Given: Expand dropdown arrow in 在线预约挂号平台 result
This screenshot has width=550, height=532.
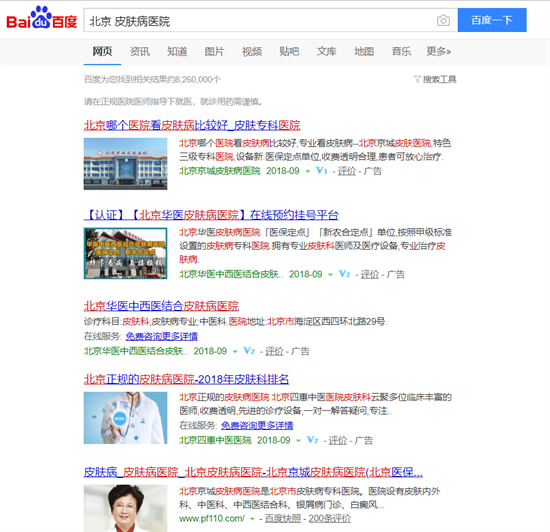Looking at the screenshot, I should [x=330, y=275].
